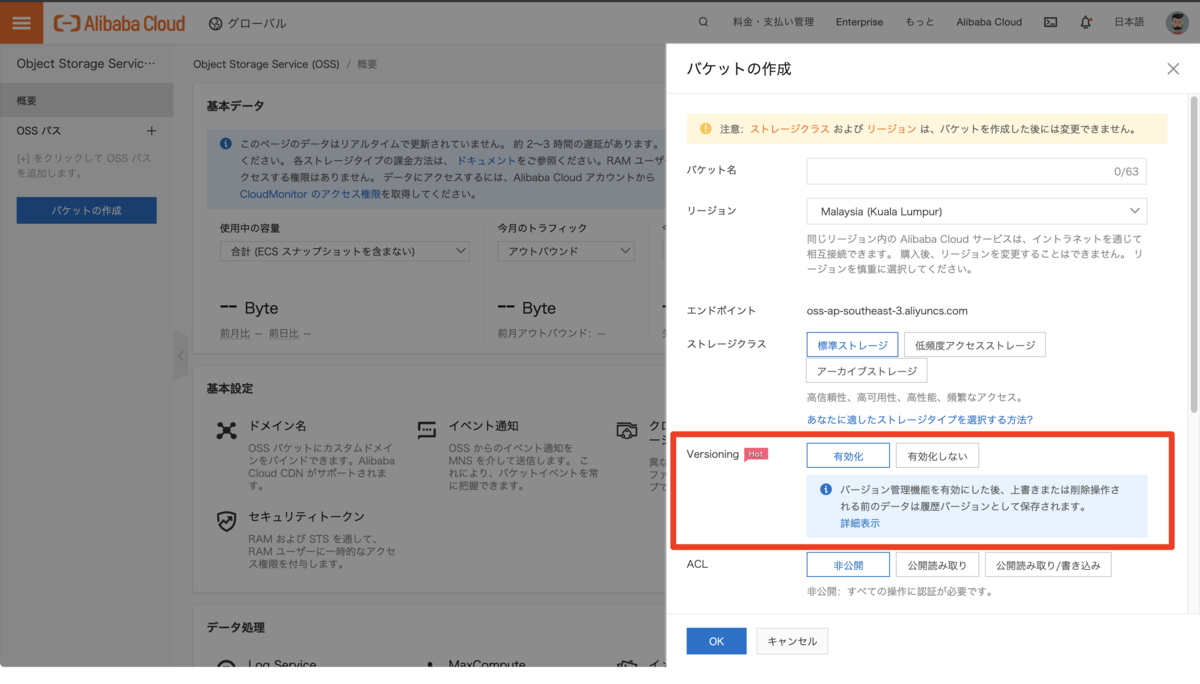Open the 料金・支払い管理 menu
Image resolution: width=1200 pixels, height=684 pixels.
pos(773,22)
